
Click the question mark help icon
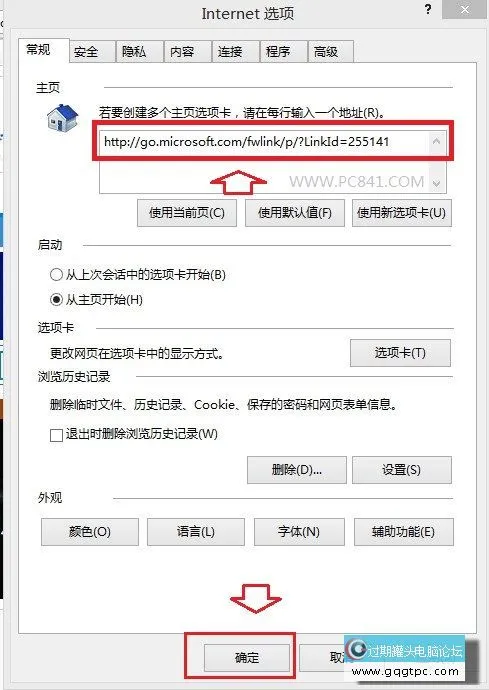(428, 10)
